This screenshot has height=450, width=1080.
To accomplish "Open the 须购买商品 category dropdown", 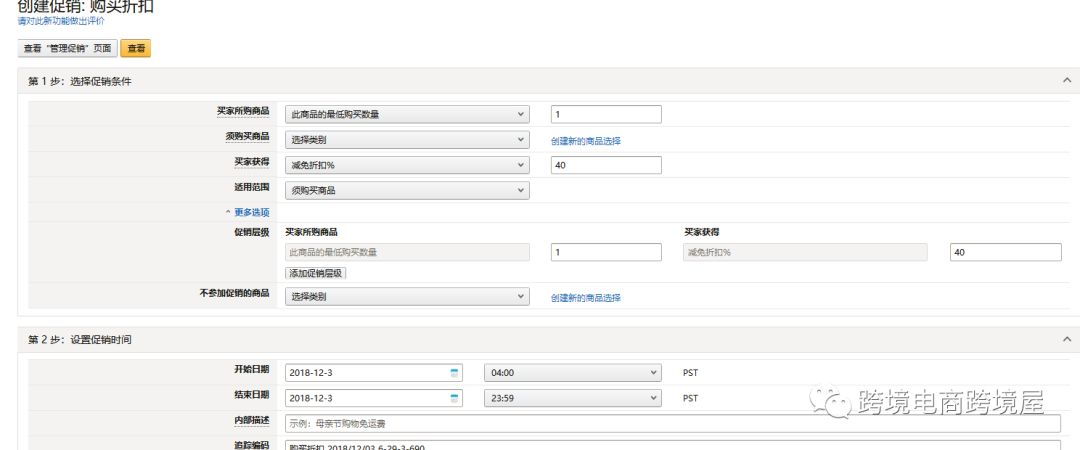I will pyautogui.click(x=407, y=140).
